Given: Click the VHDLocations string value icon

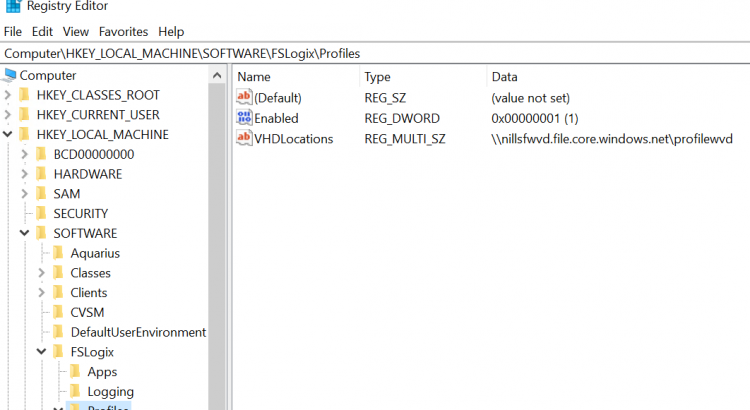Looking at the screenshot, I should click(244, 138).
